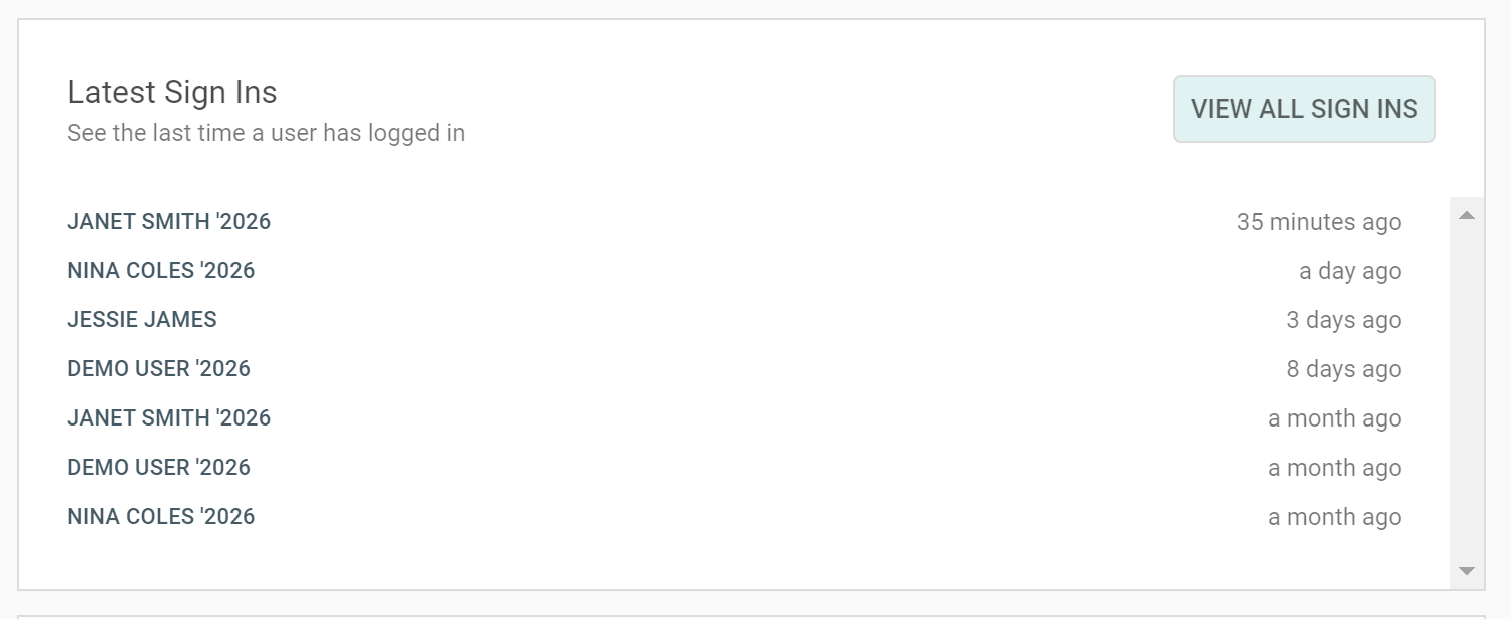Screen dimensions: 1511x619
Task: Open Demo User who signed in 8 days ago
Action: tap(159, 369)
